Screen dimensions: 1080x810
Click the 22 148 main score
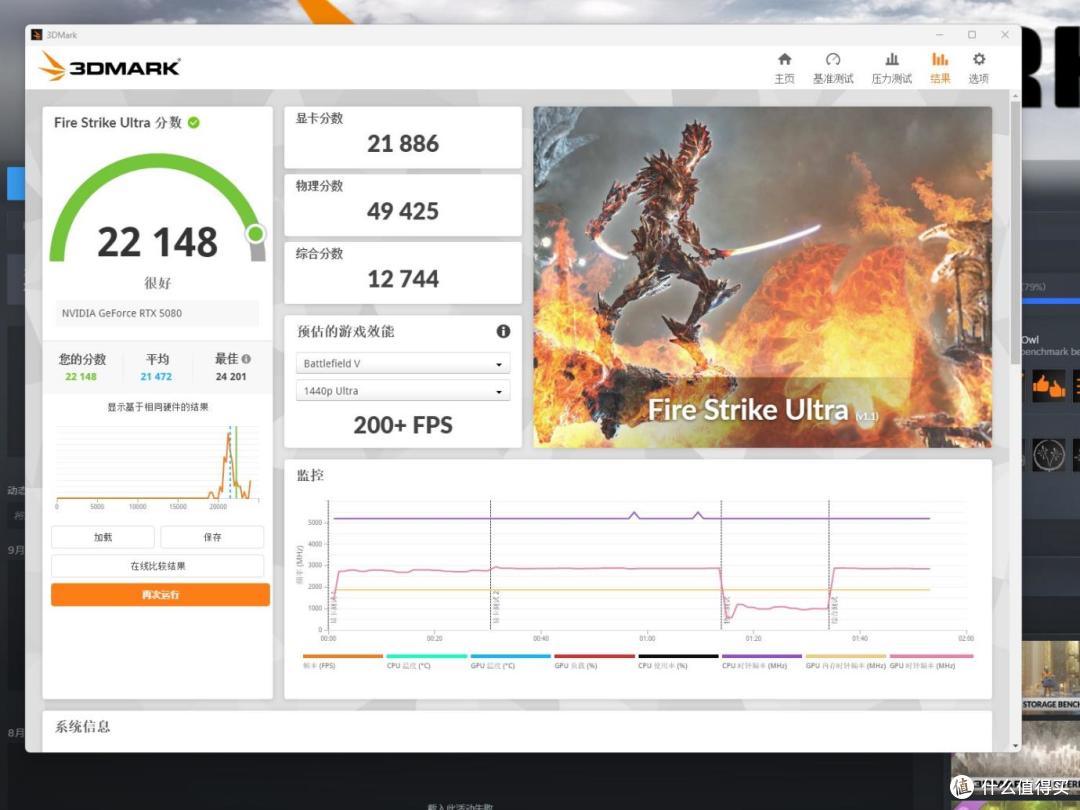158,242
